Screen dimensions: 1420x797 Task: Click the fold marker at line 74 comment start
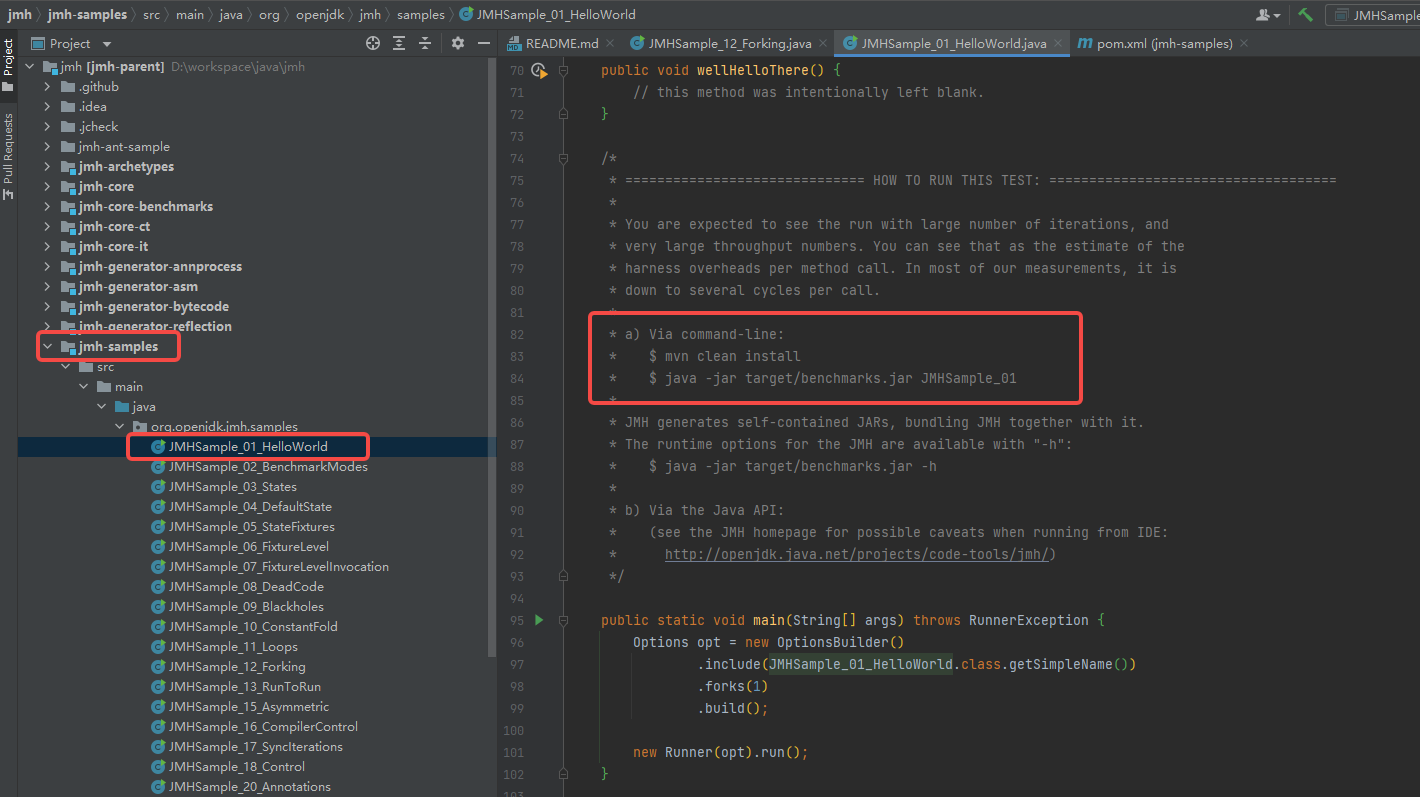pyautogui.click(x=564, y=159)
